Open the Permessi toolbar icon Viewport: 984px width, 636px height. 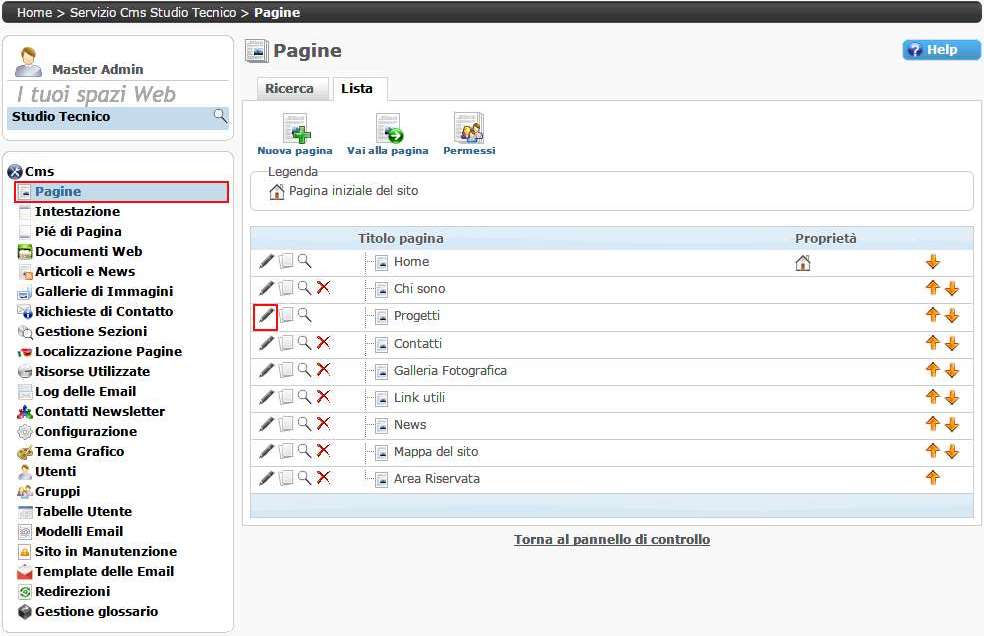[x=469, y=130]
